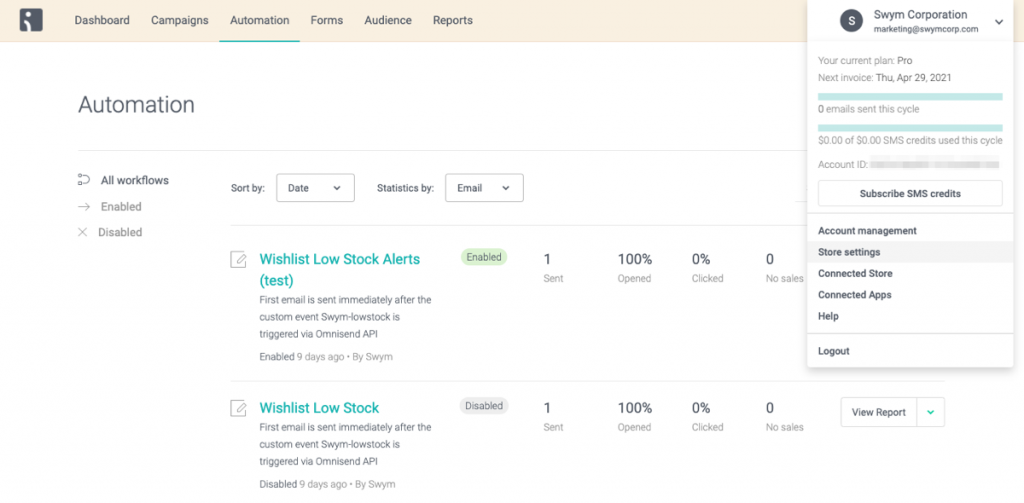Screen dimensions: 1024x503
Task: Click the Omnisend logo icon
Action: (31, 20)
